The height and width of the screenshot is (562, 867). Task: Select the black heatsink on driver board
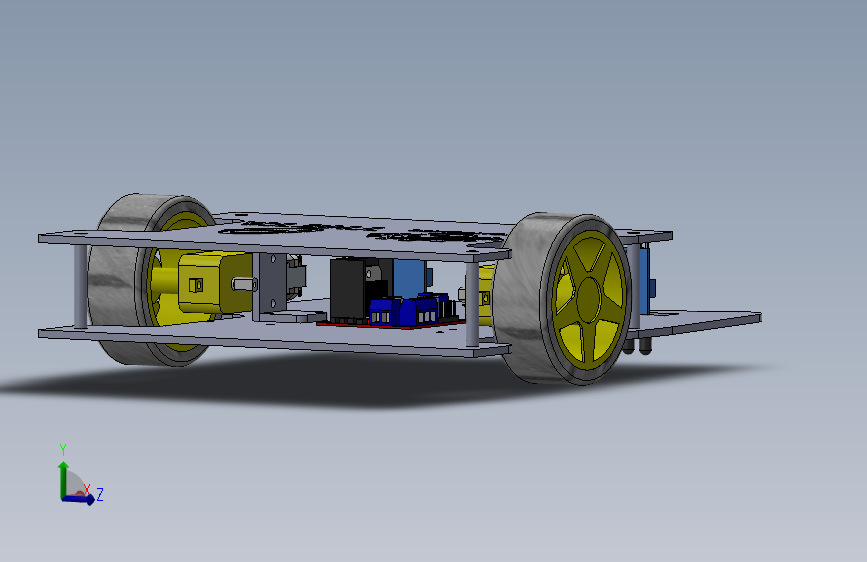coord(347,289)
